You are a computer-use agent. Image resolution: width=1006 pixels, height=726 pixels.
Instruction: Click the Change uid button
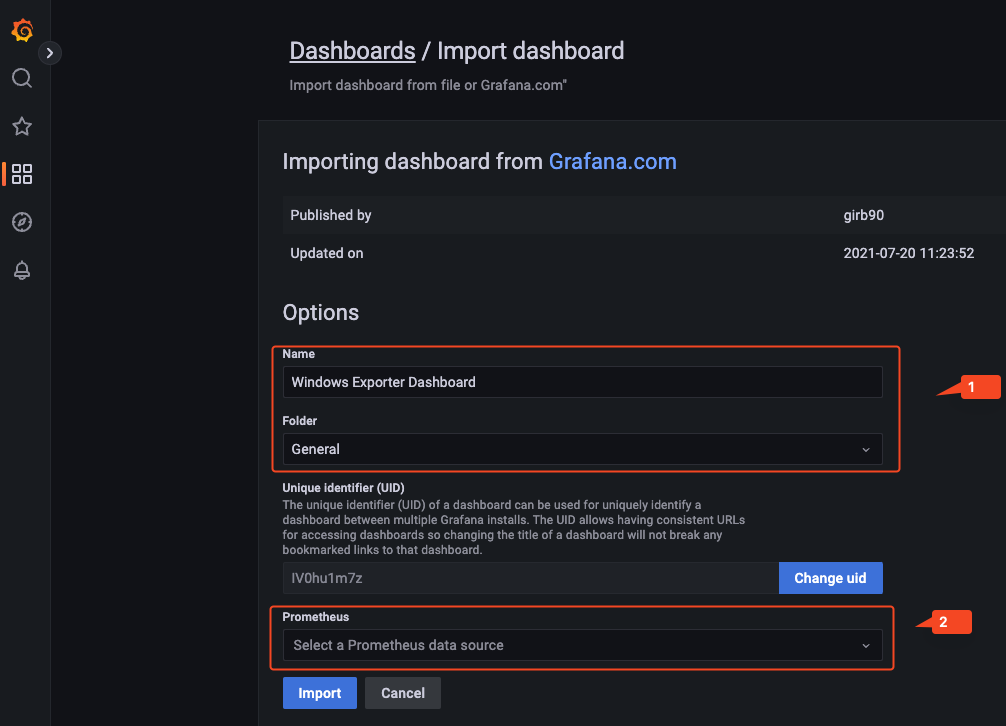click(830, 578)
